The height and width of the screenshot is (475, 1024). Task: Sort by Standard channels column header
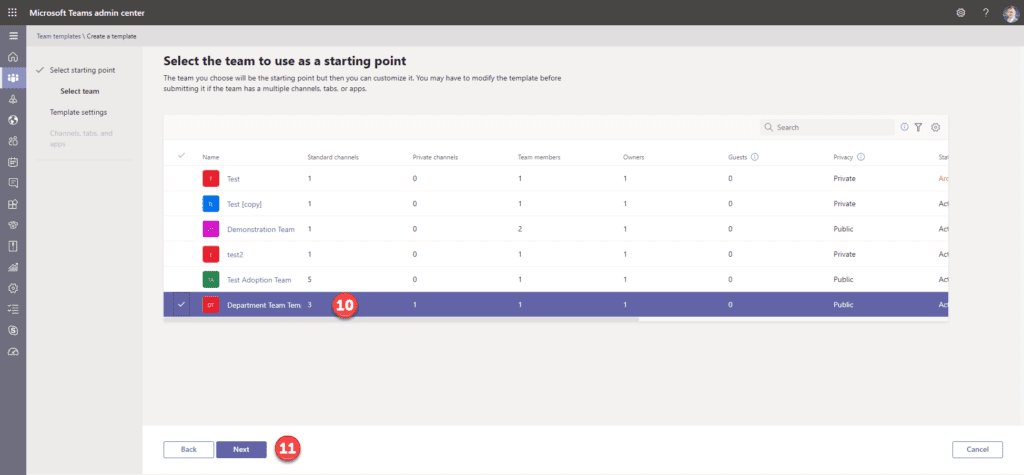coord(333,157)
